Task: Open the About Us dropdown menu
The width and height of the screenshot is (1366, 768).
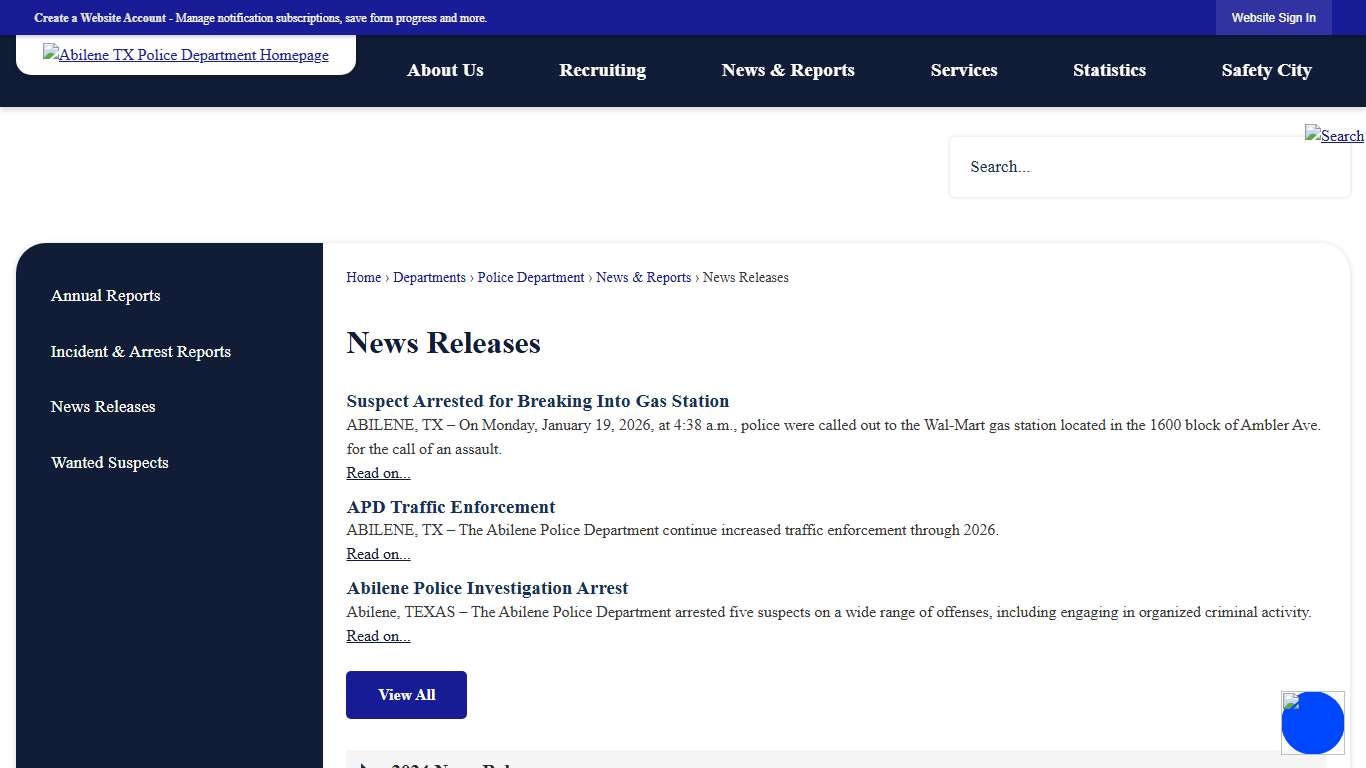Action: tap(445, 70)
